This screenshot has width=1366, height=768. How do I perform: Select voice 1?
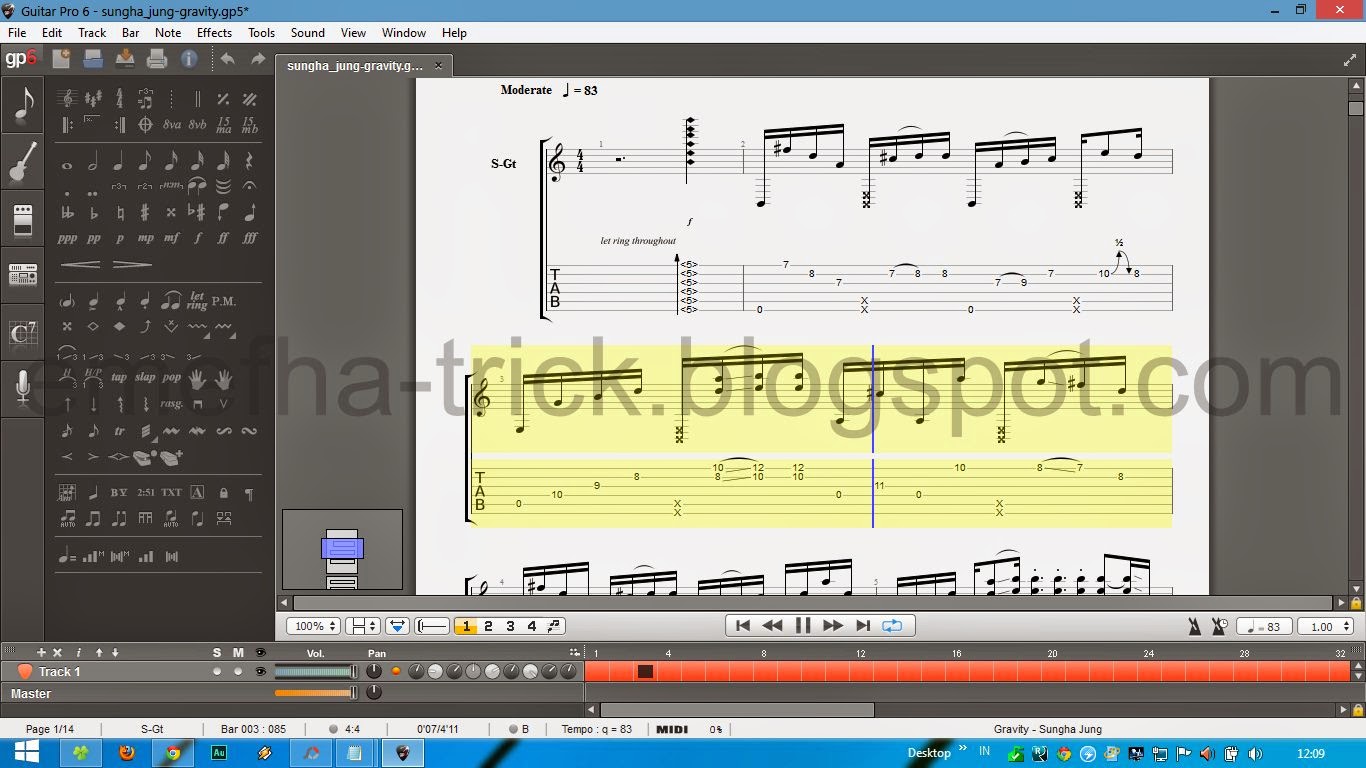click(465, 626)
